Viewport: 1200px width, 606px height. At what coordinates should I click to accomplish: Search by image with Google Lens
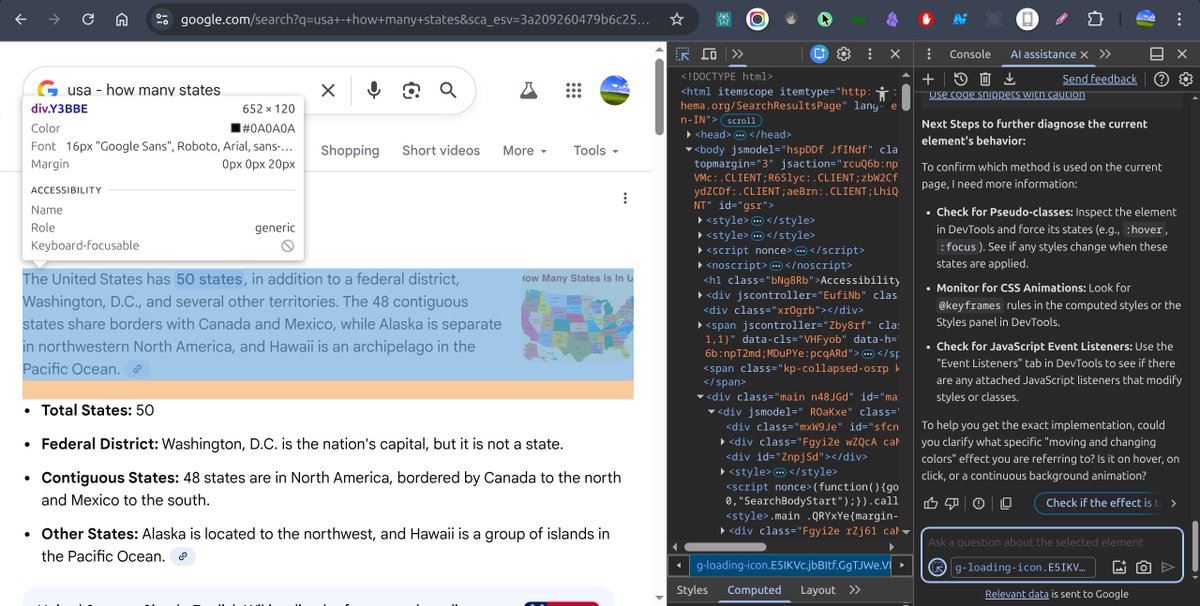coord(411,90)
